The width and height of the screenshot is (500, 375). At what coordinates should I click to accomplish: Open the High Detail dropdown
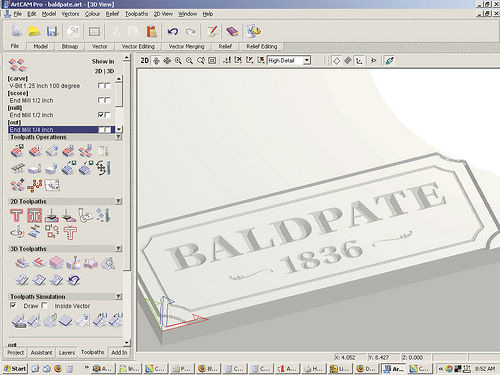pyautogui.click(x=307, y=60)
